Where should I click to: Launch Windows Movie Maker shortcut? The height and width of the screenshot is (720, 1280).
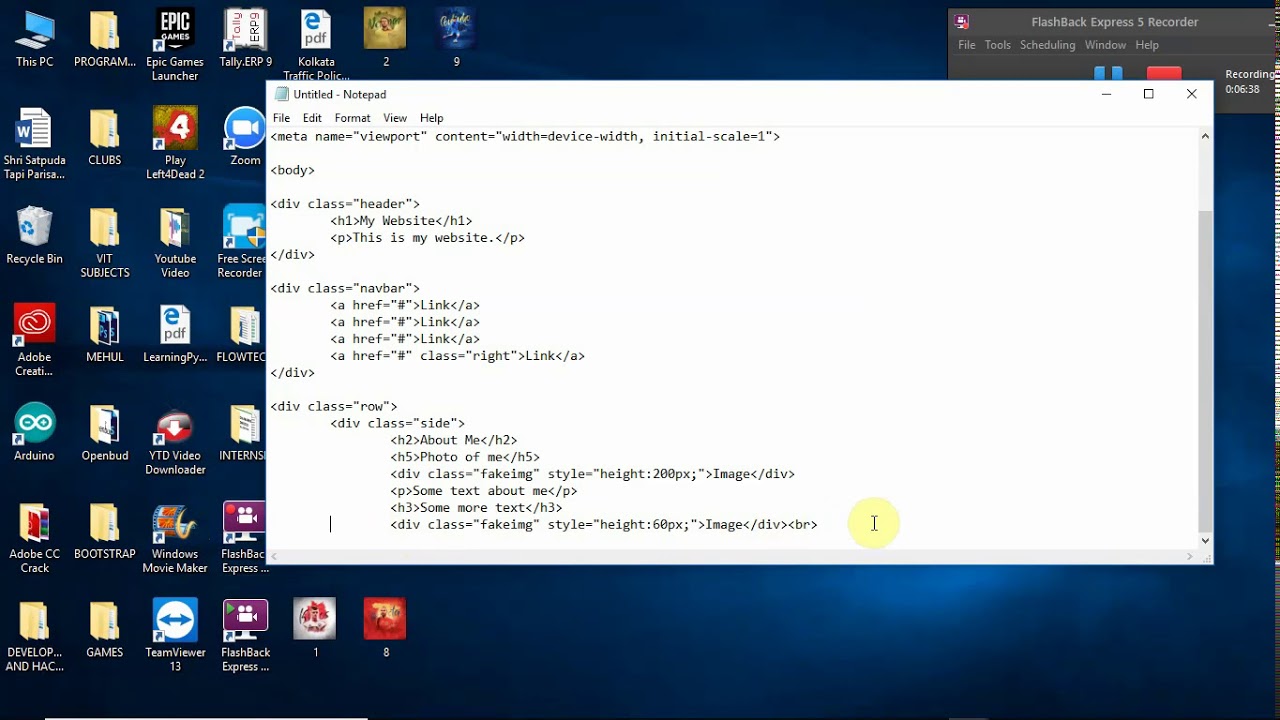click(175, 538)
